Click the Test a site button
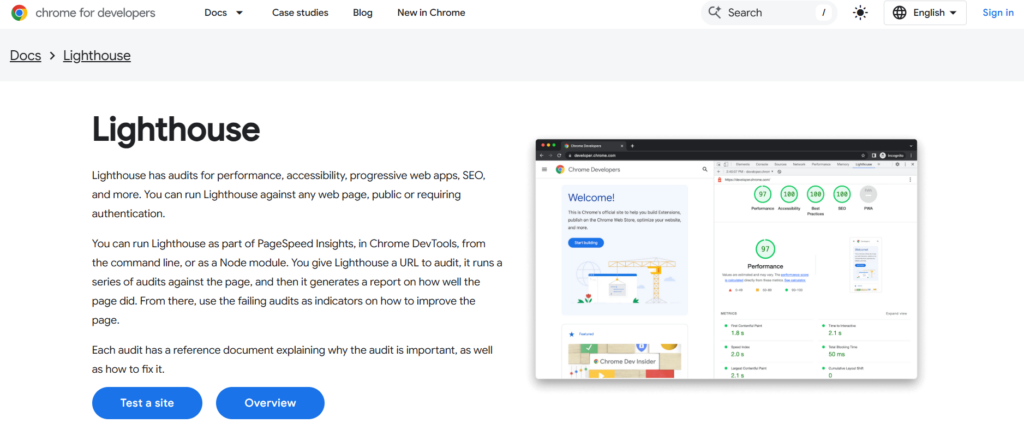This screenshot has height=435, width=1024. pos(147,403)
